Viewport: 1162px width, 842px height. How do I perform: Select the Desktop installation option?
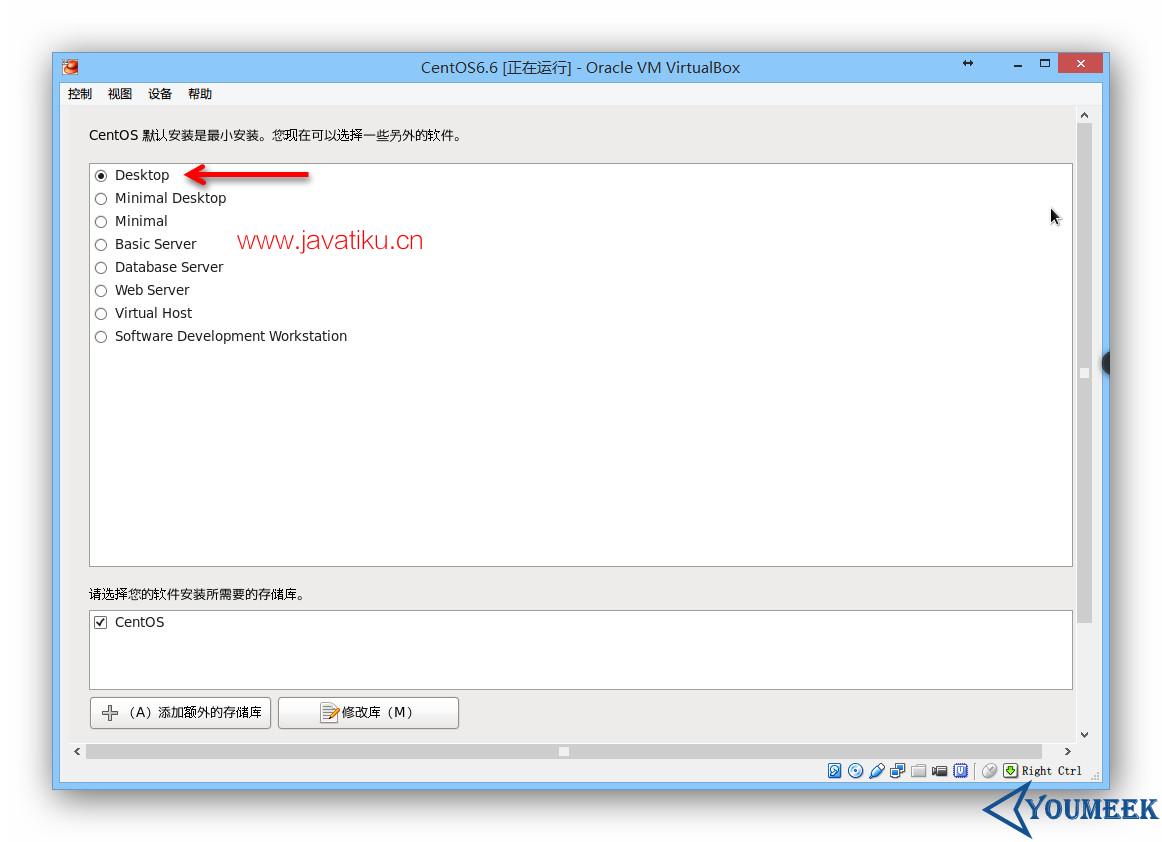point(101,176)
